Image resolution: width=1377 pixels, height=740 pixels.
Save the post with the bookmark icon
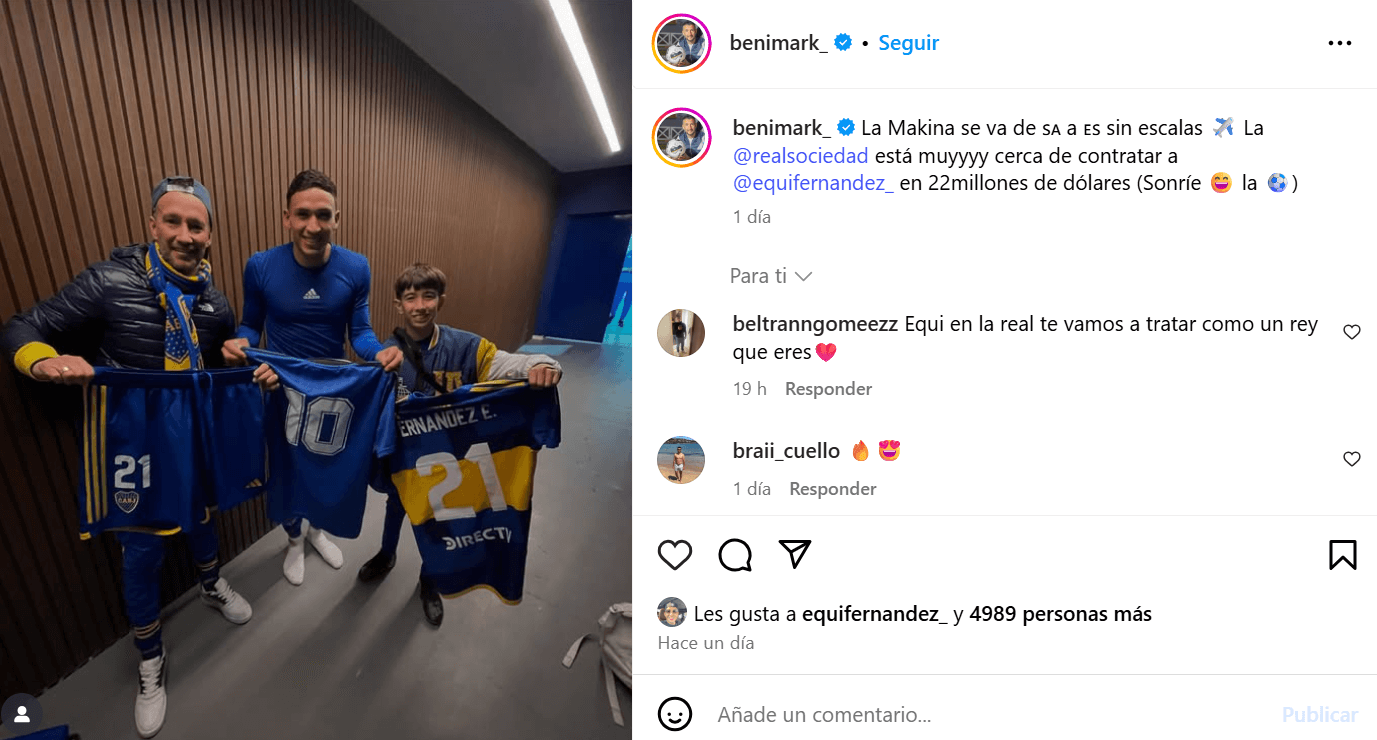pyautogui.click(x=1342, y=554)
